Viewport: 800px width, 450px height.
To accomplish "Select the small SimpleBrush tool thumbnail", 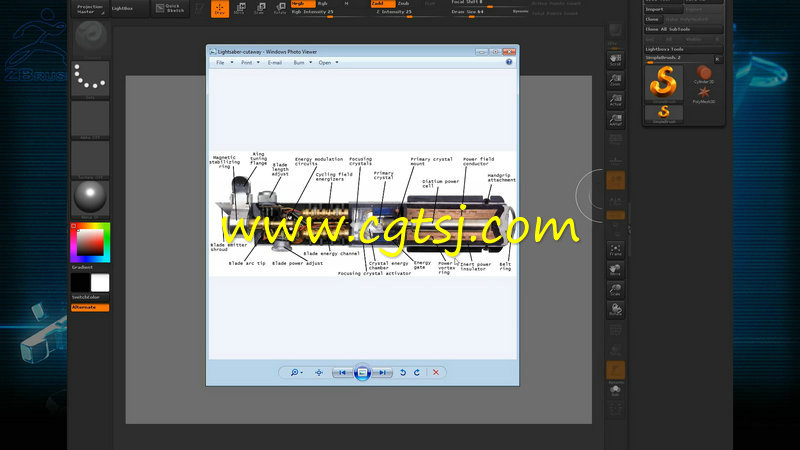I will click(x=663, y=113).
